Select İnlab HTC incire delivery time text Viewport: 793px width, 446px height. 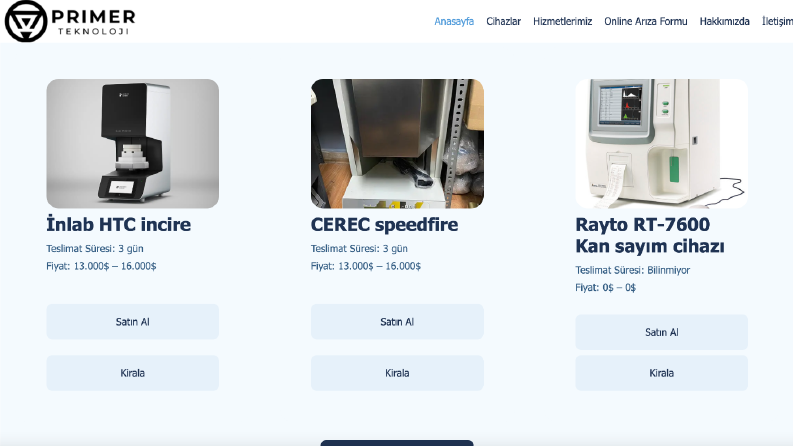[x=95, y=249]
